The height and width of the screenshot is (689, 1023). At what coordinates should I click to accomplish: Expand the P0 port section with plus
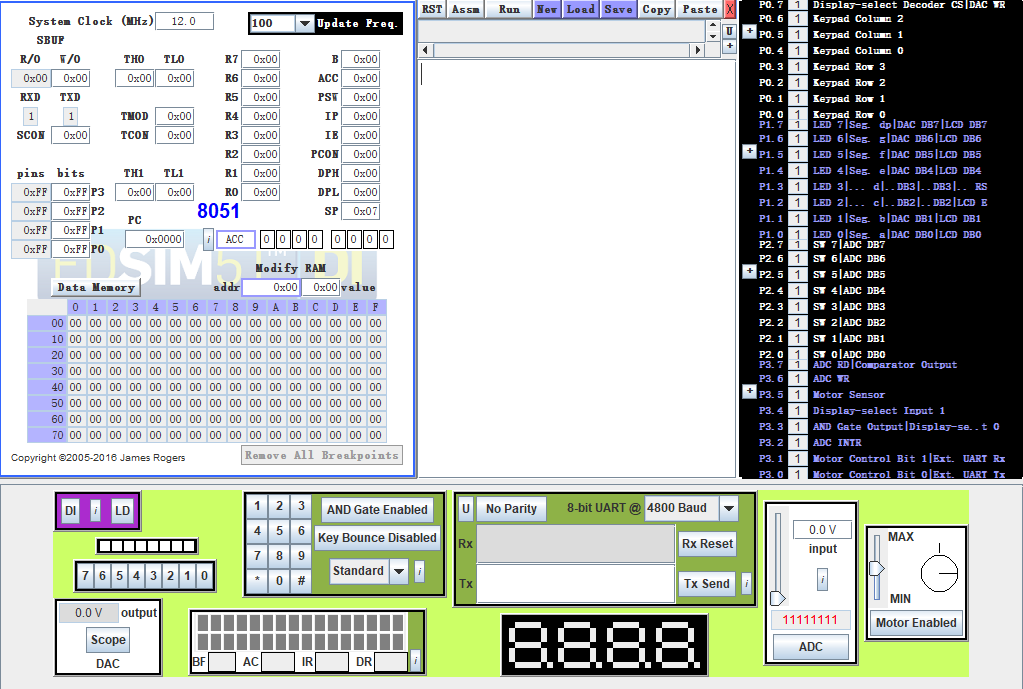click(749, 31)
